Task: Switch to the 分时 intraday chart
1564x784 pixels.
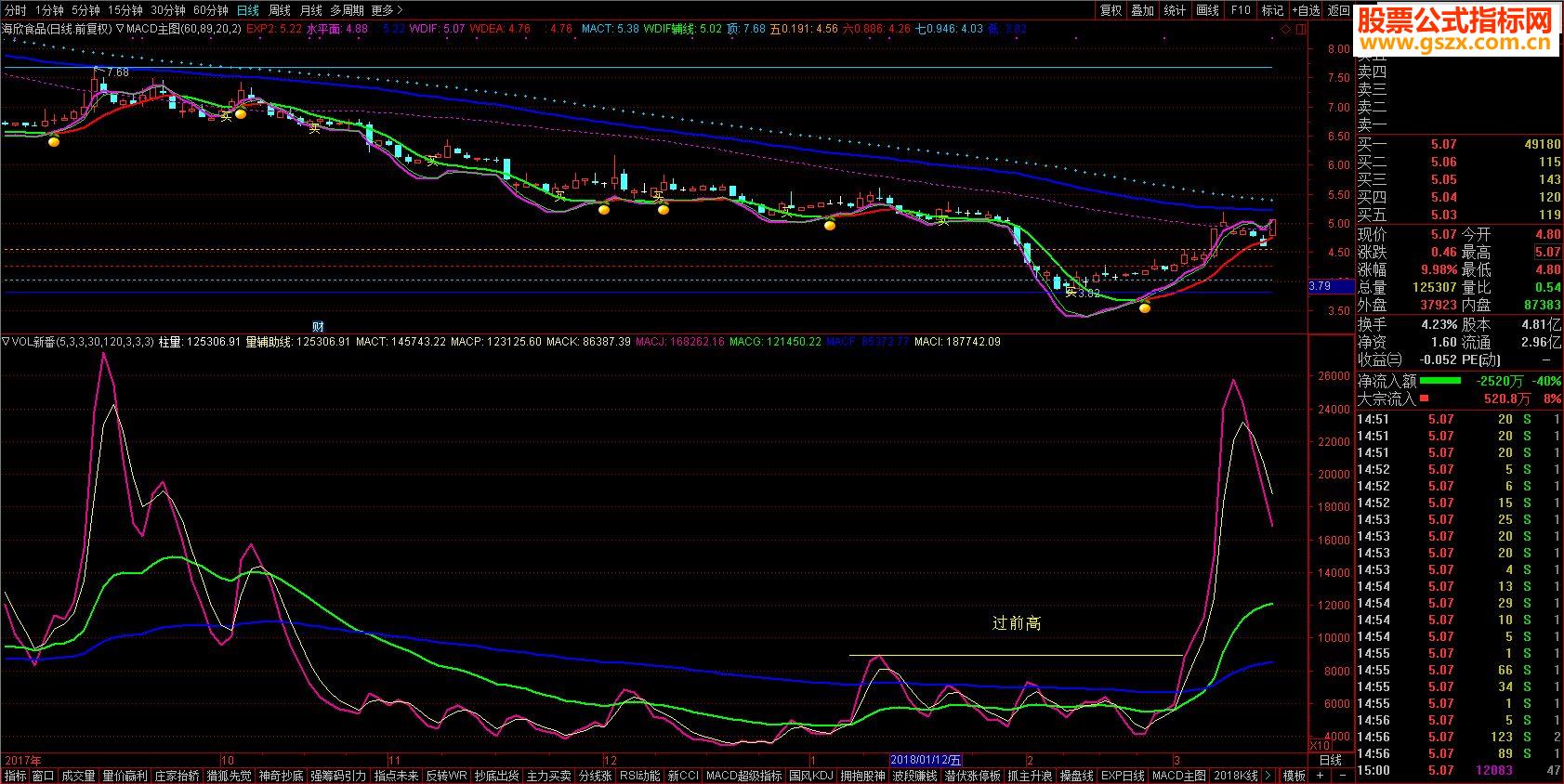Action: [x=15, y=10]
